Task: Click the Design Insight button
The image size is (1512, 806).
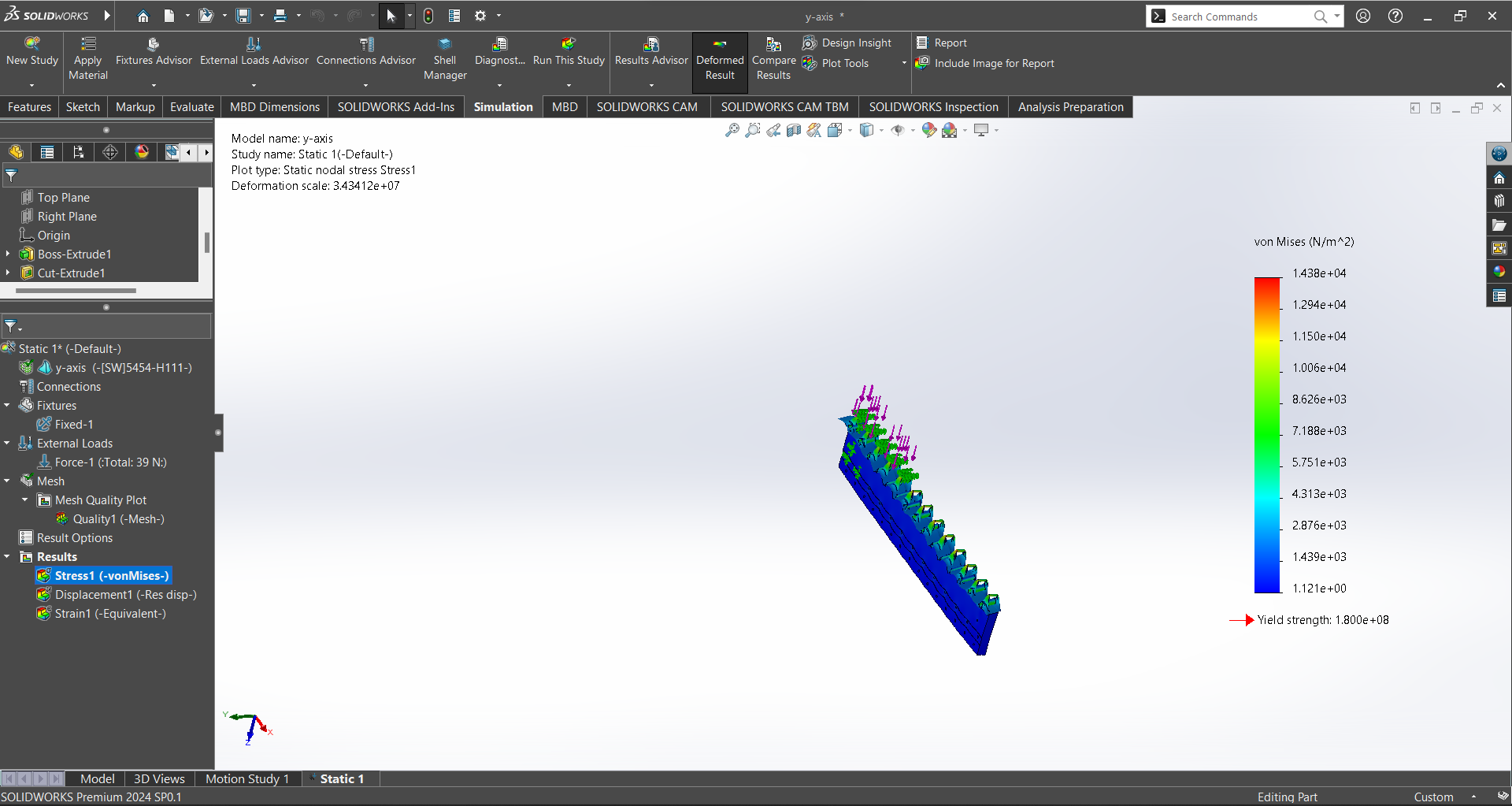Action: click(847, 43)
